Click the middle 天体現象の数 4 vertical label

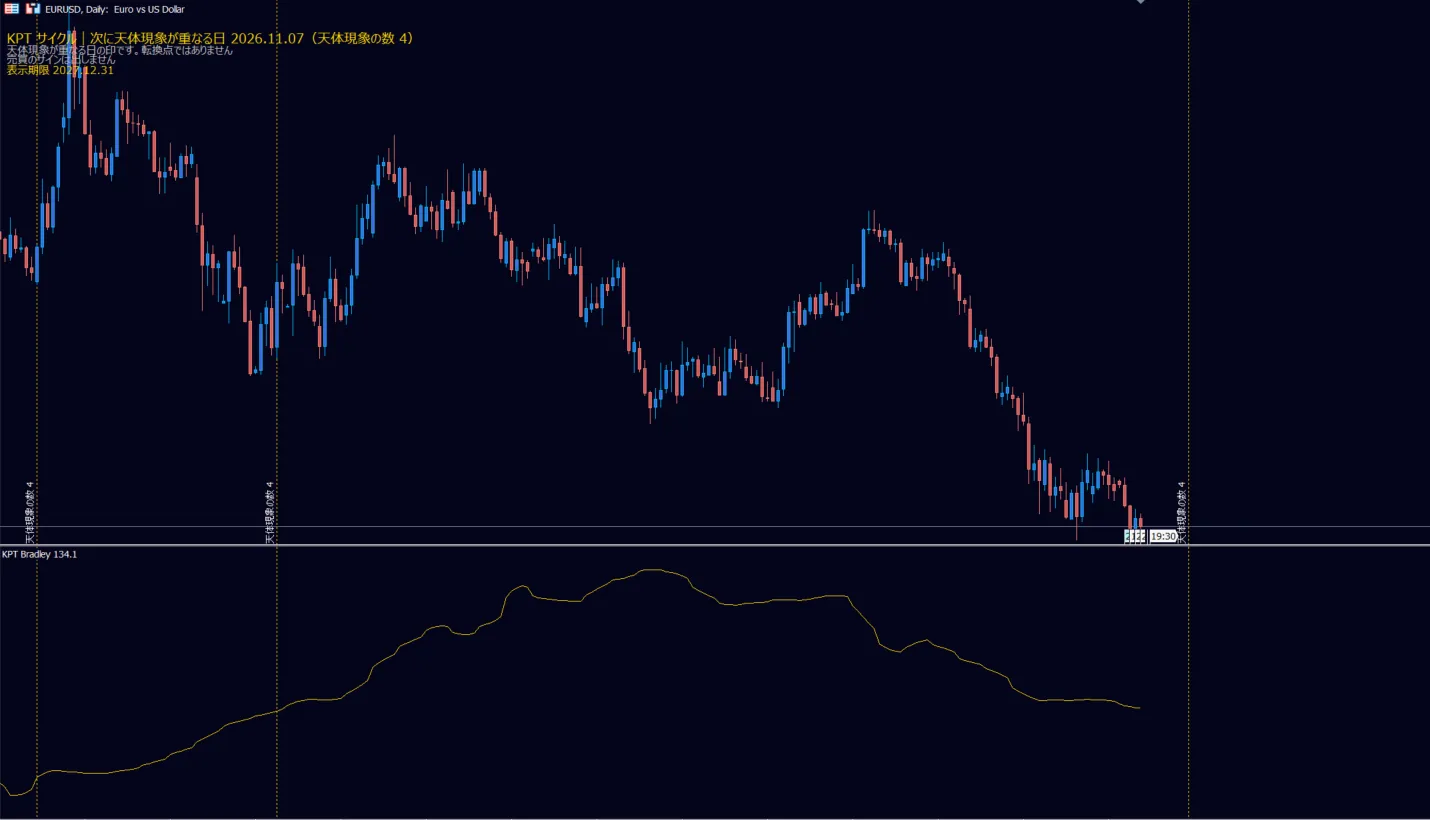coord(270,512)
